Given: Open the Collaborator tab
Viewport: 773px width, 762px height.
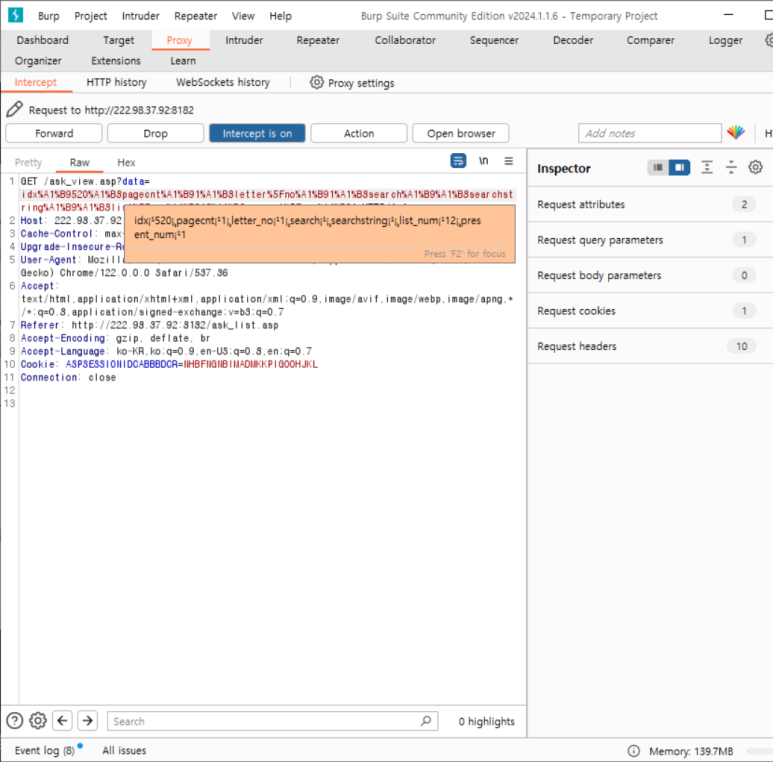Looking at the screenshot, I should (x=405, y=40).
